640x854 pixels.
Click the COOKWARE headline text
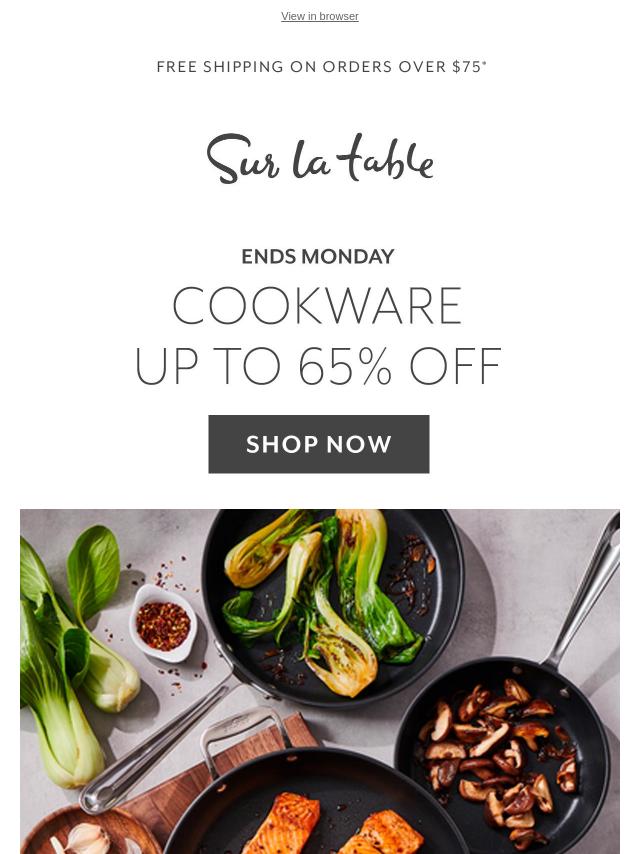318,306
